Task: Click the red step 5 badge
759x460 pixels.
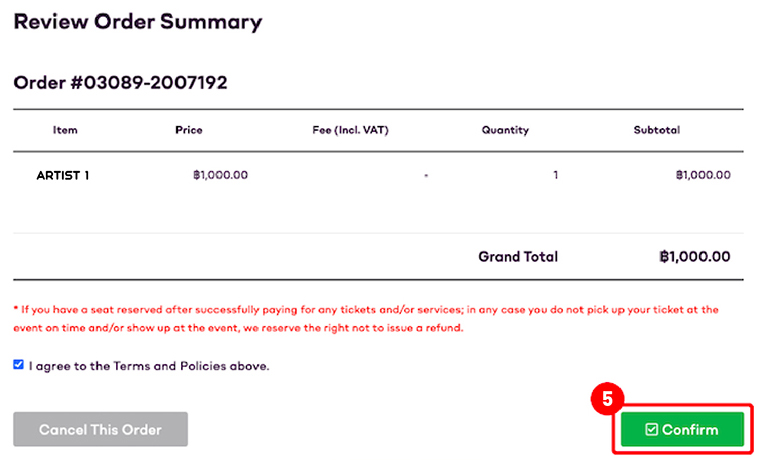Action: click(607, 399)
